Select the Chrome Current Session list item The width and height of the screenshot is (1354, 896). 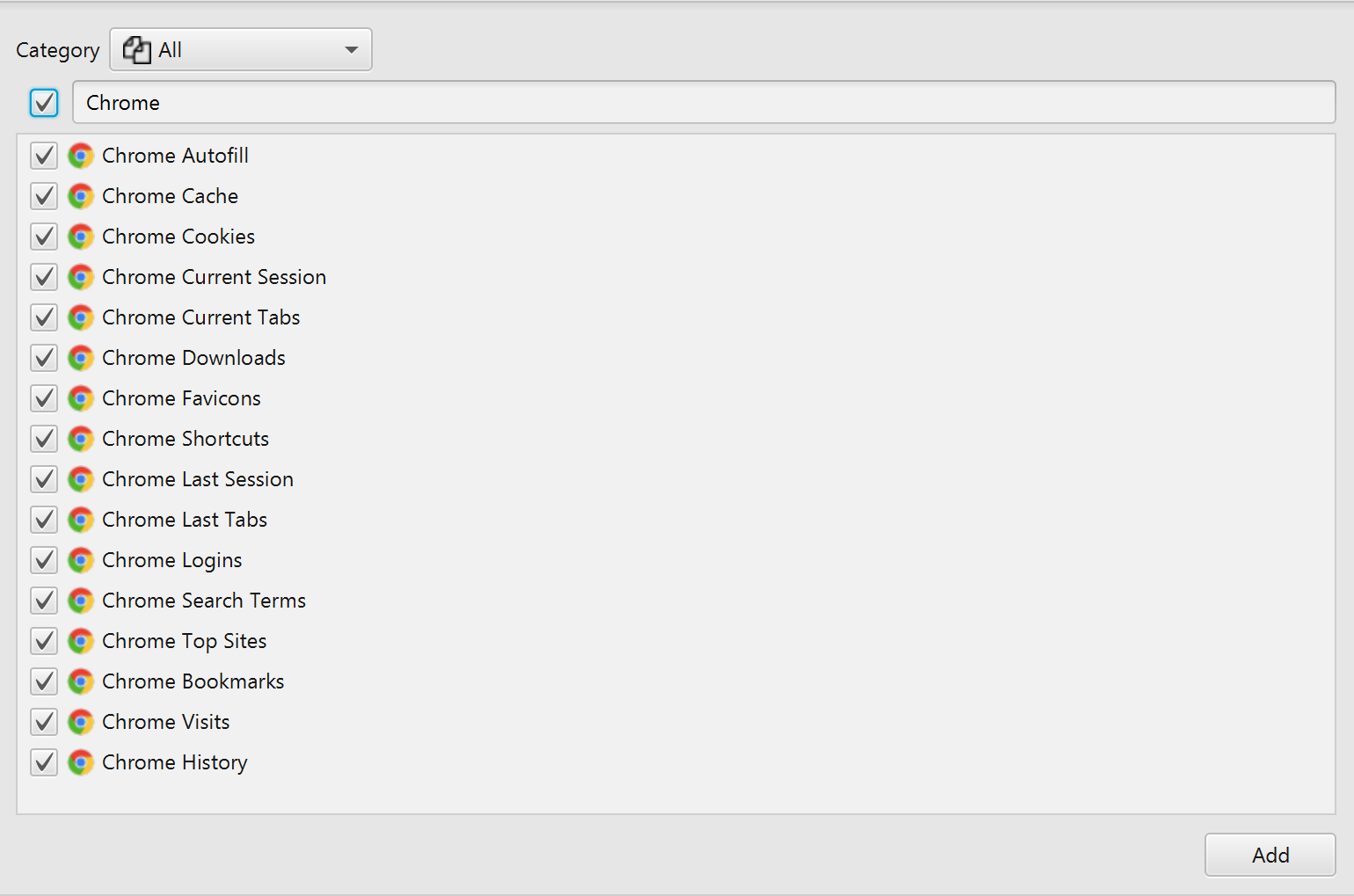click(214, 277)
